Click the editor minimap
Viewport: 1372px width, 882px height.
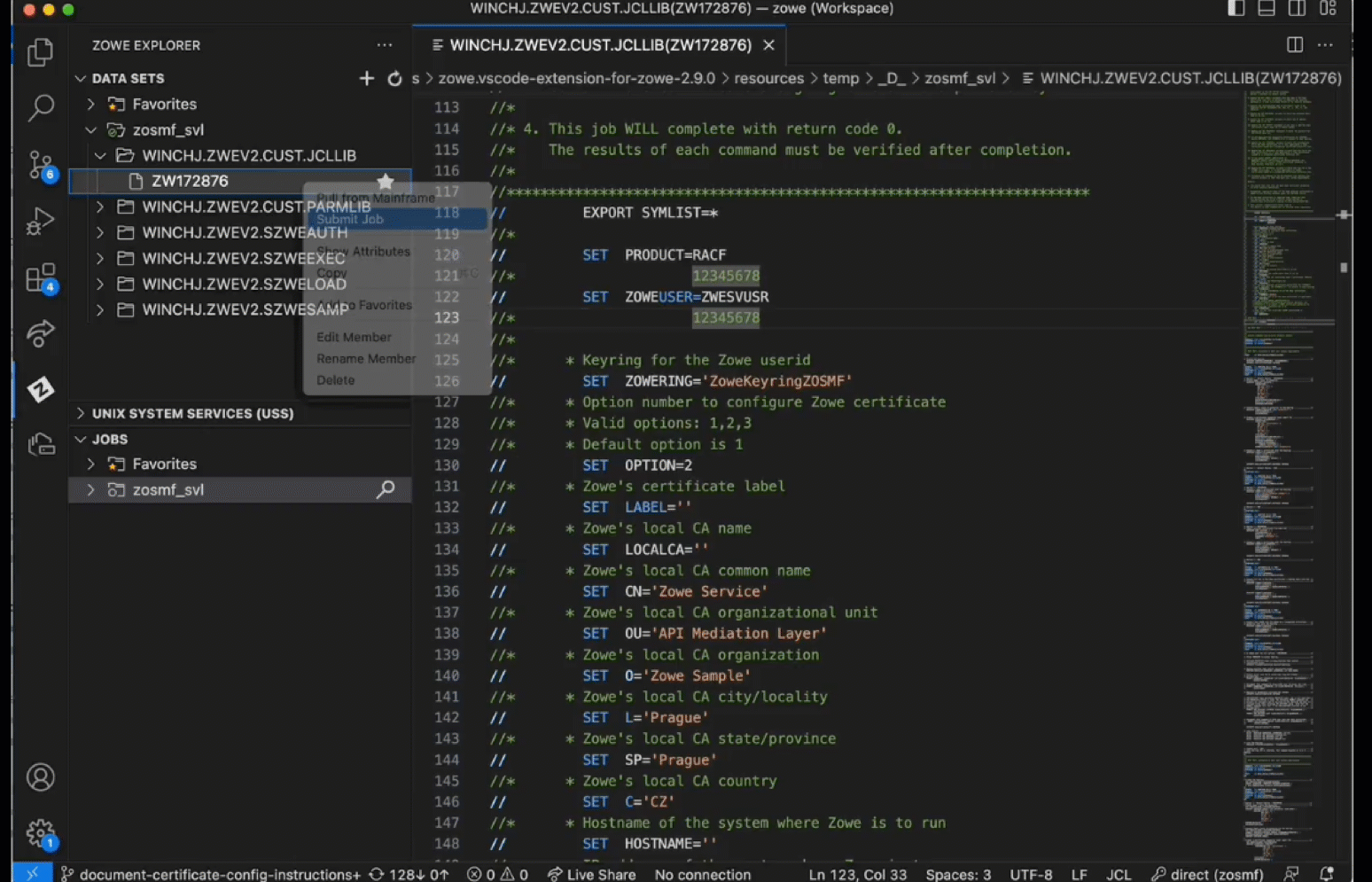tap(1290, 474)
